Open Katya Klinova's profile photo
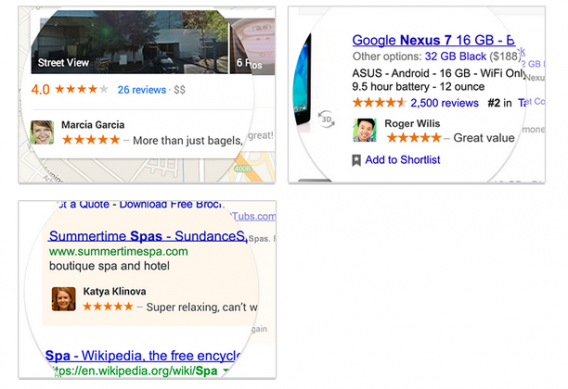The width and height of the screenshot is (568, 389). (64, 299)
